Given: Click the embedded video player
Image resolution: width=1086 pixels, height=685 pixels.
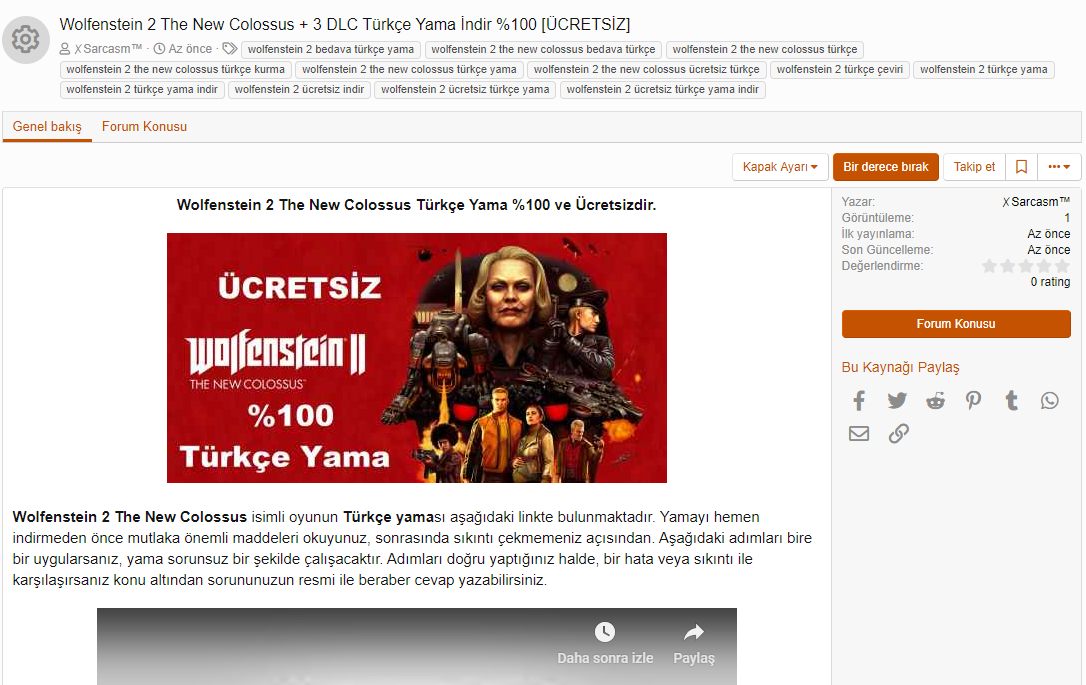Looking at the screenshot, I should pyautogui.click(x=417, y=646).
